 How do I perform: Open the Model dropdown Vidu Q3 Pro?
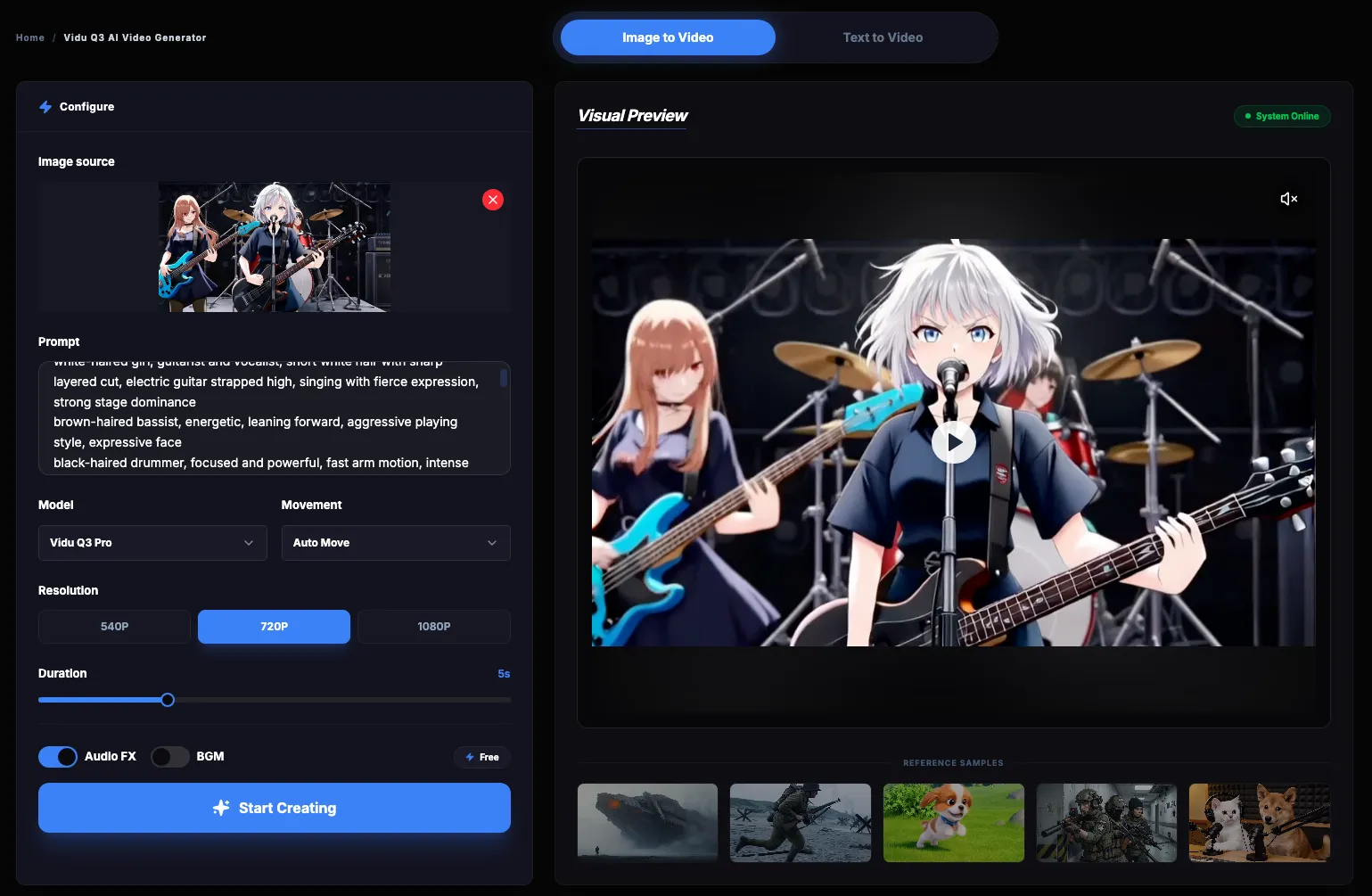[x=152, y=543]
